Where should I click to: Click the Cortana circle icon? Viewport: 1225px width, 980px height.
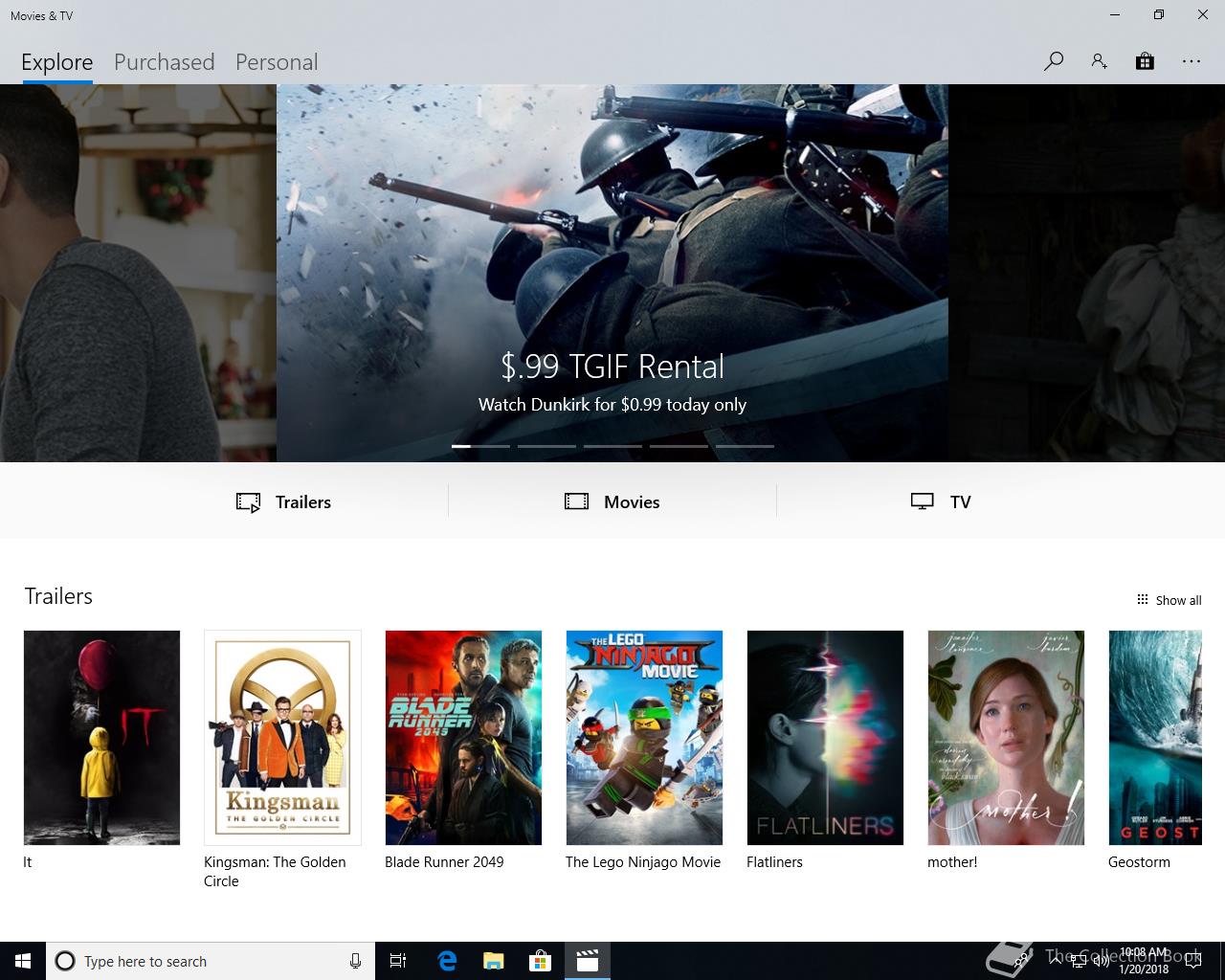click(x=65, y=961)
